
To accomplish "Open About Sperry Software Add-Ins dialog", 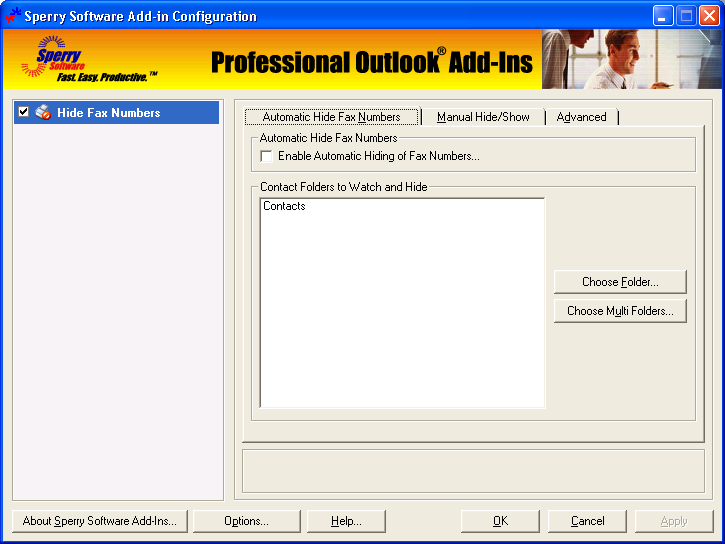I will pos(100,521).
